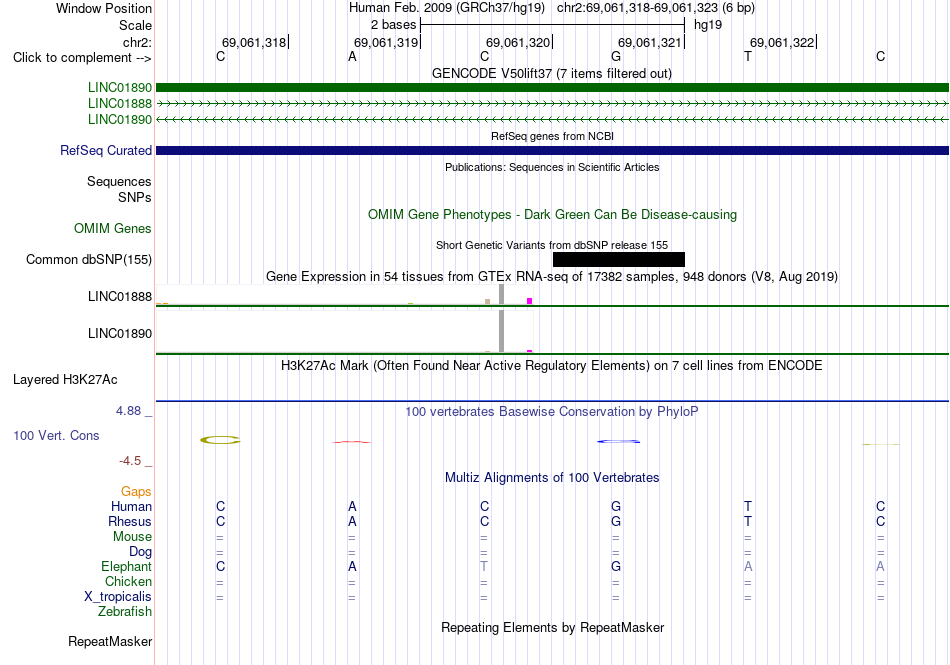The image size is (950, 665).
Task: Click the GTEx Gene Expression track title
Action: pos(552,277)
